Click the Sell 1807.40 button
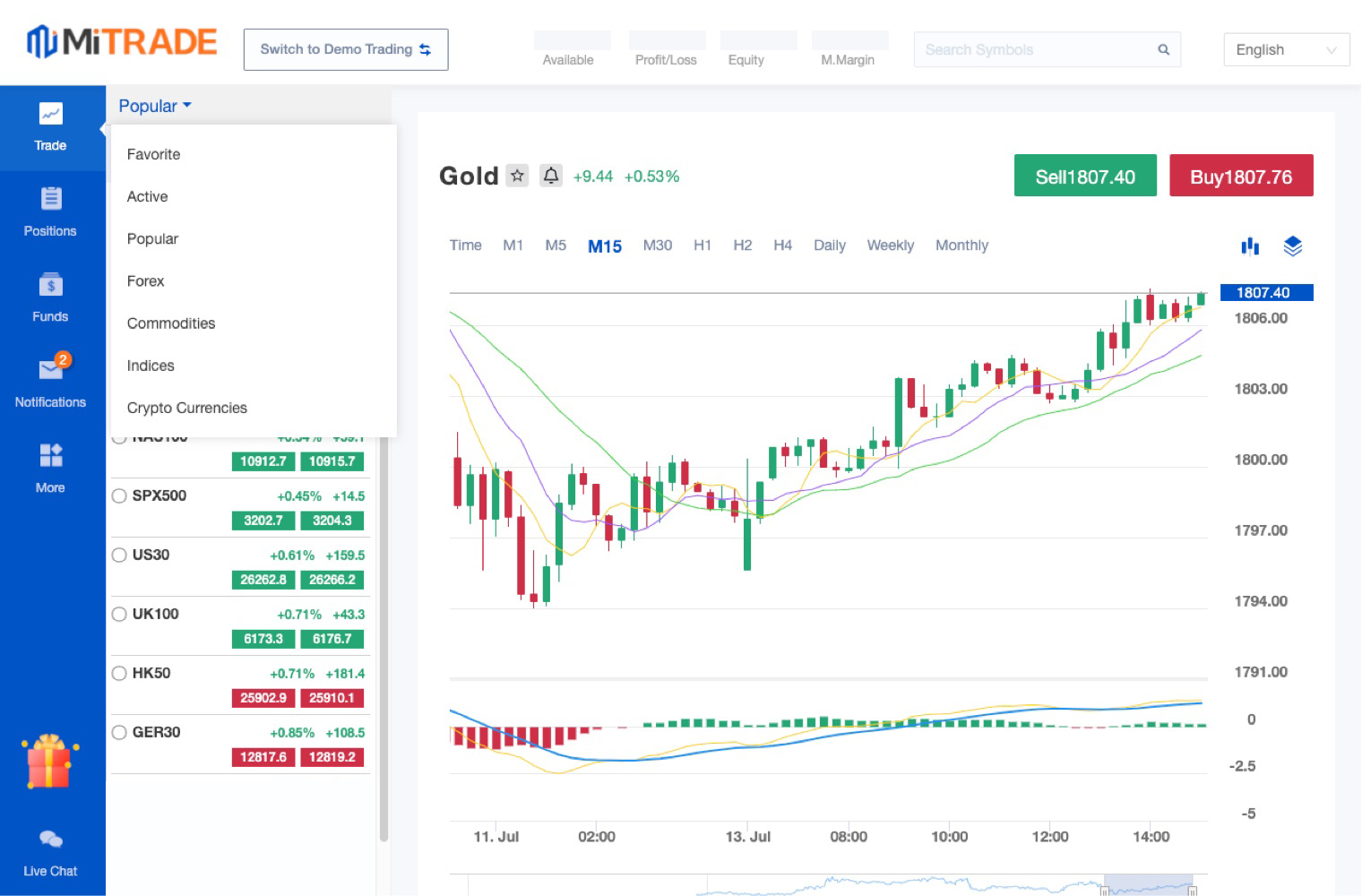The width and height of the screenshot is (1362, 896). point(1084,177)
